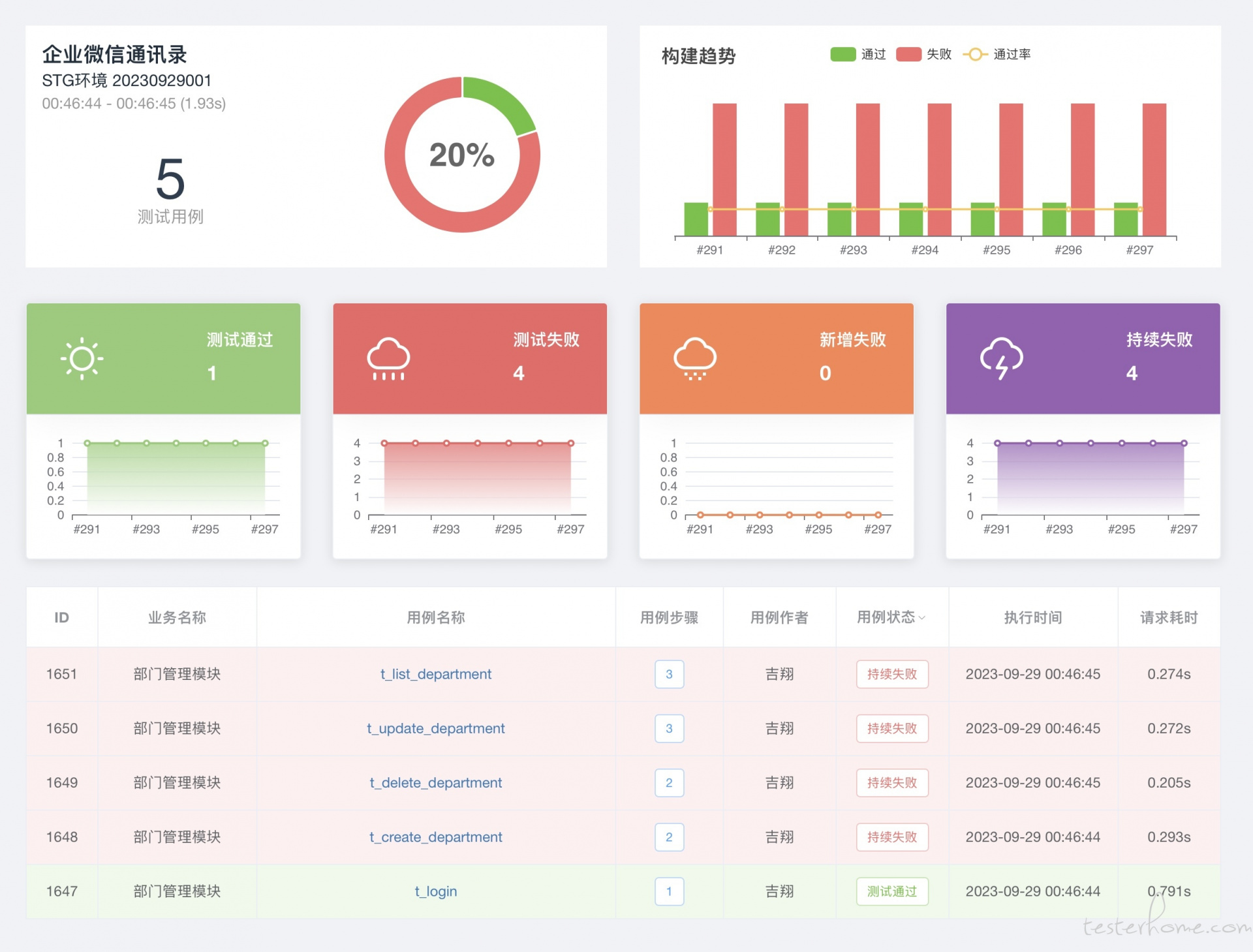Click the lightning cloud icon on the 持续失败 card

click(x=1002, y=358)
